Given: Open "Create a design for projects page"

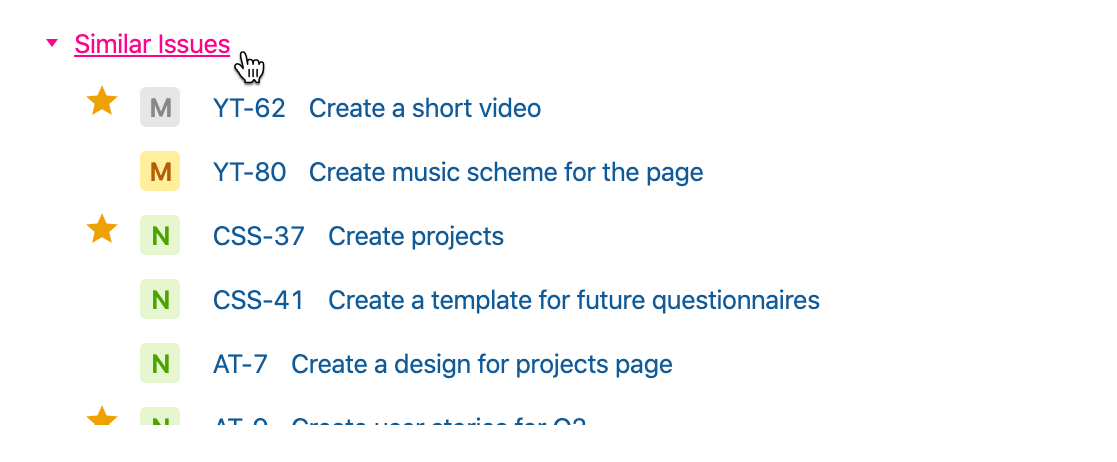Looking at the screenshot, I should [x=482, y=364].
